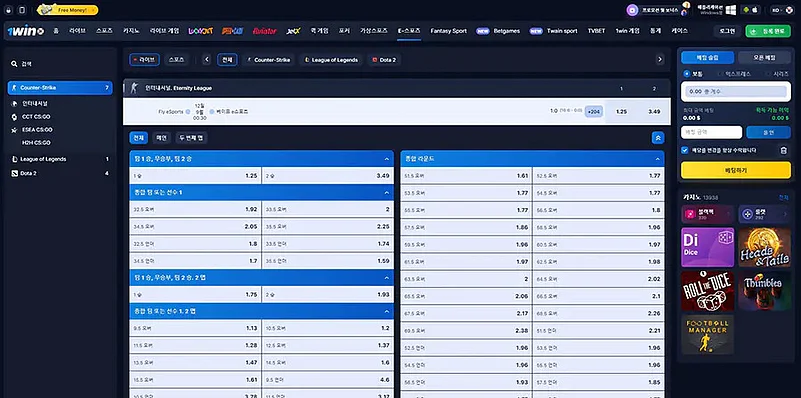Select the first bet type radio button
This screenshot has height=398, width=801.
tap(687, 74)
